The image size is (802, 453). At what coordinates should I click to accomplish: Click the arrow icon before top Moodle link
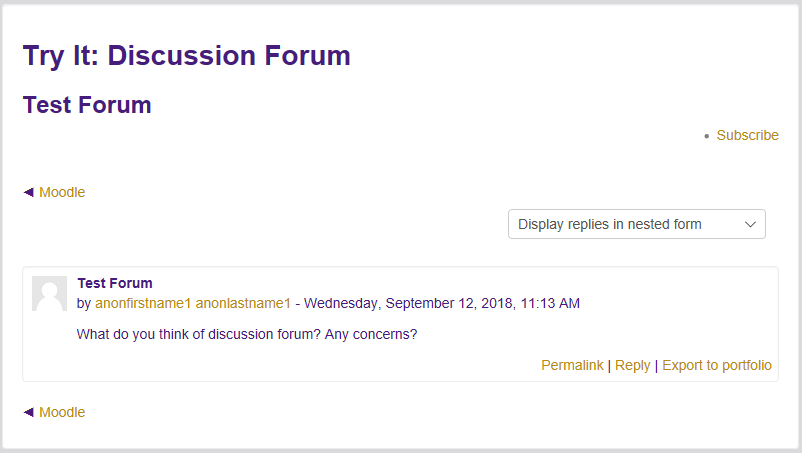point(28,192)
